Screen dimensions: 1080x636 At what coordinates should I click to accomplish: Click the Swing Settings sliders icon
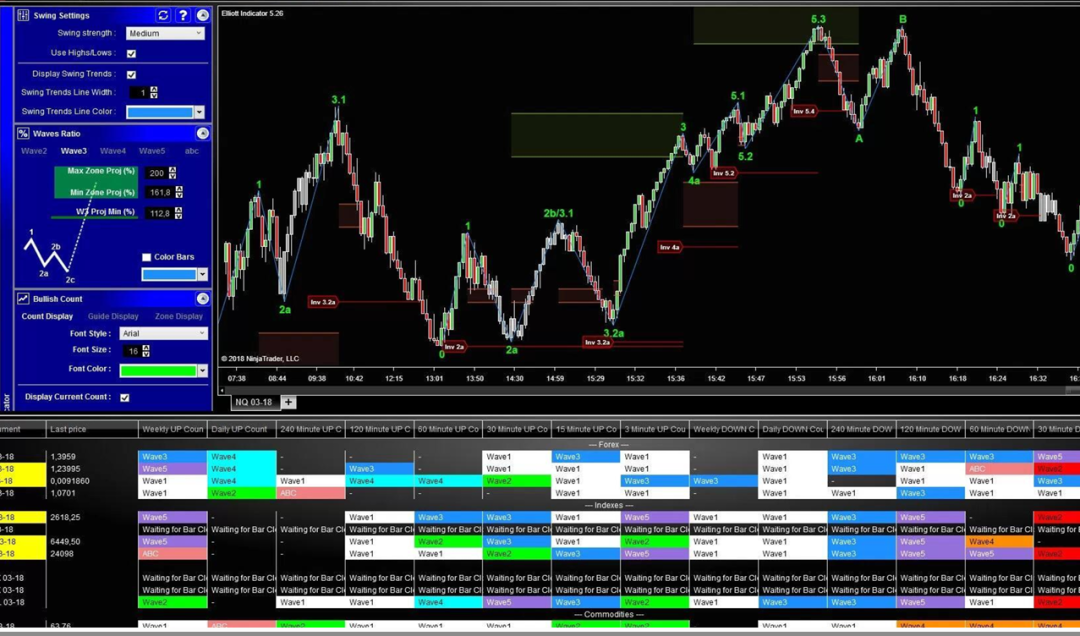click(x=23, y=15)
